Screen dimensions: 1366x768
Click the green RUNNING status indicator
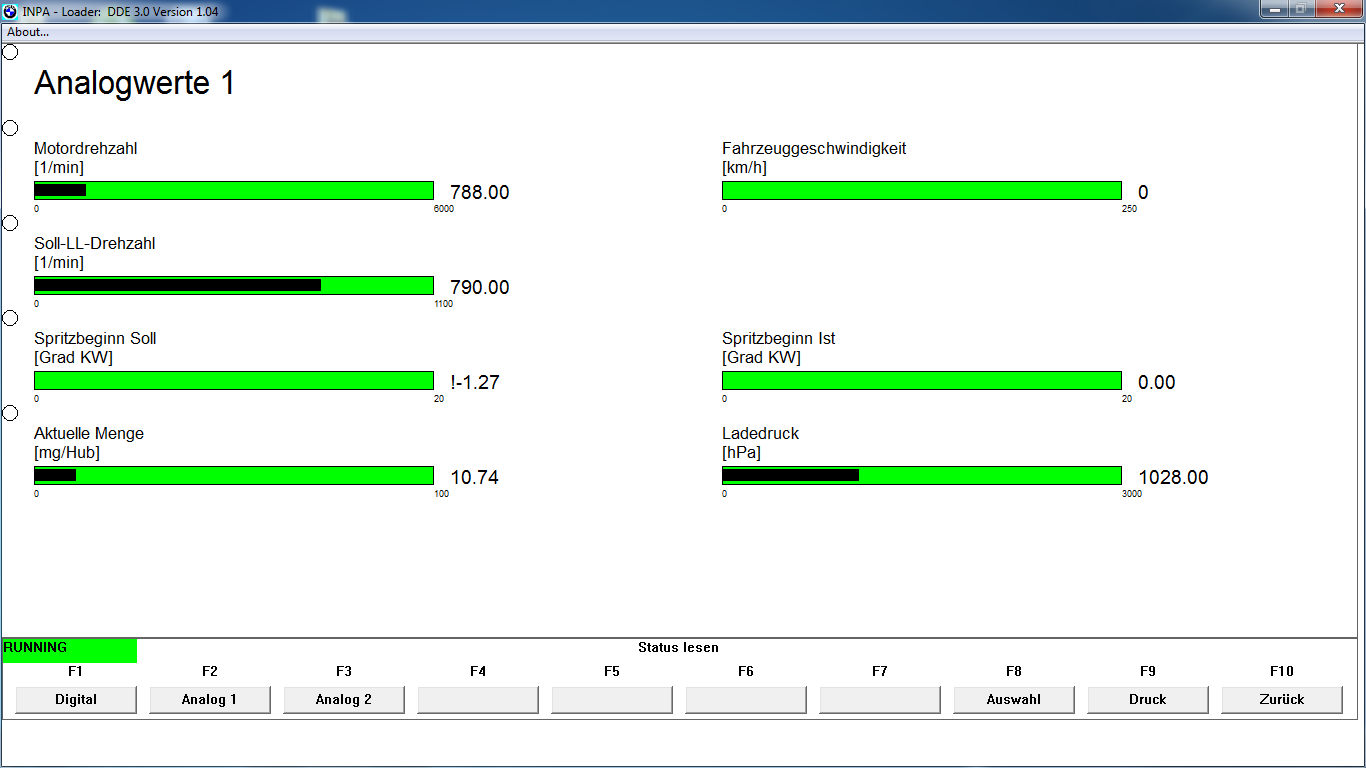69,649
